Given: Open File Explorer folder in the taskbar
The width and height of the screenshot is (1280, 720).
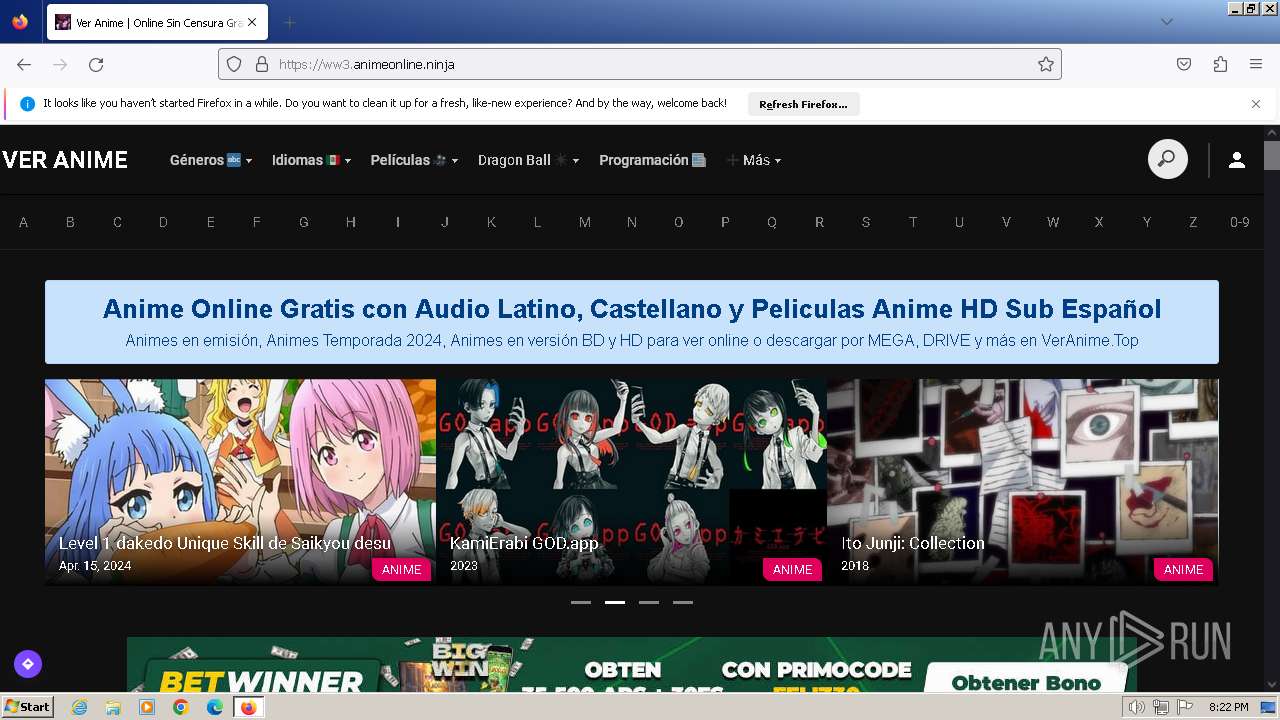Looking at the screenshot, I should (x=113, y=707).
